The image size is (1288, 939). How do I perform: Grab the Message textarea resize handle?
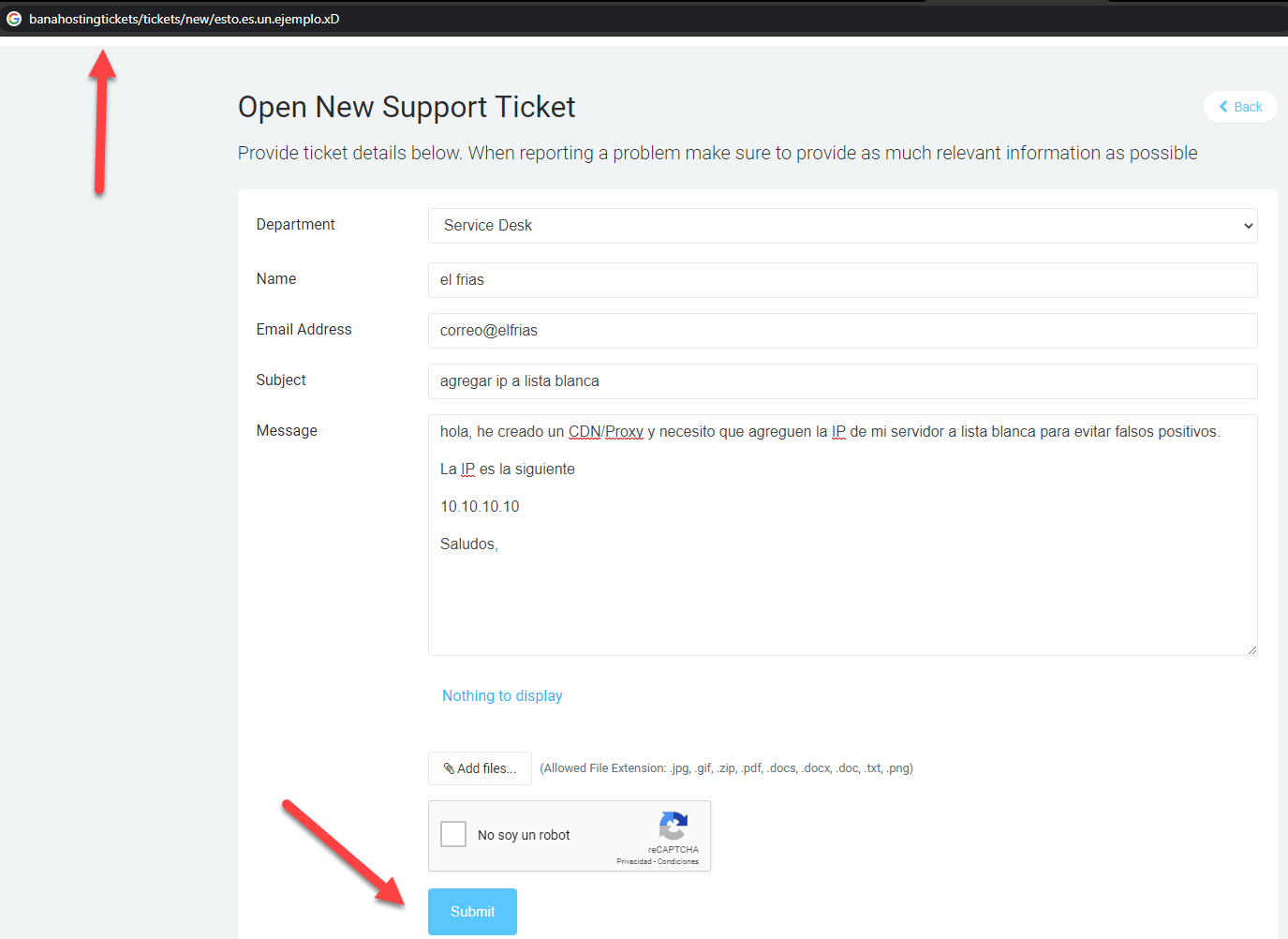click(1251, 649)
